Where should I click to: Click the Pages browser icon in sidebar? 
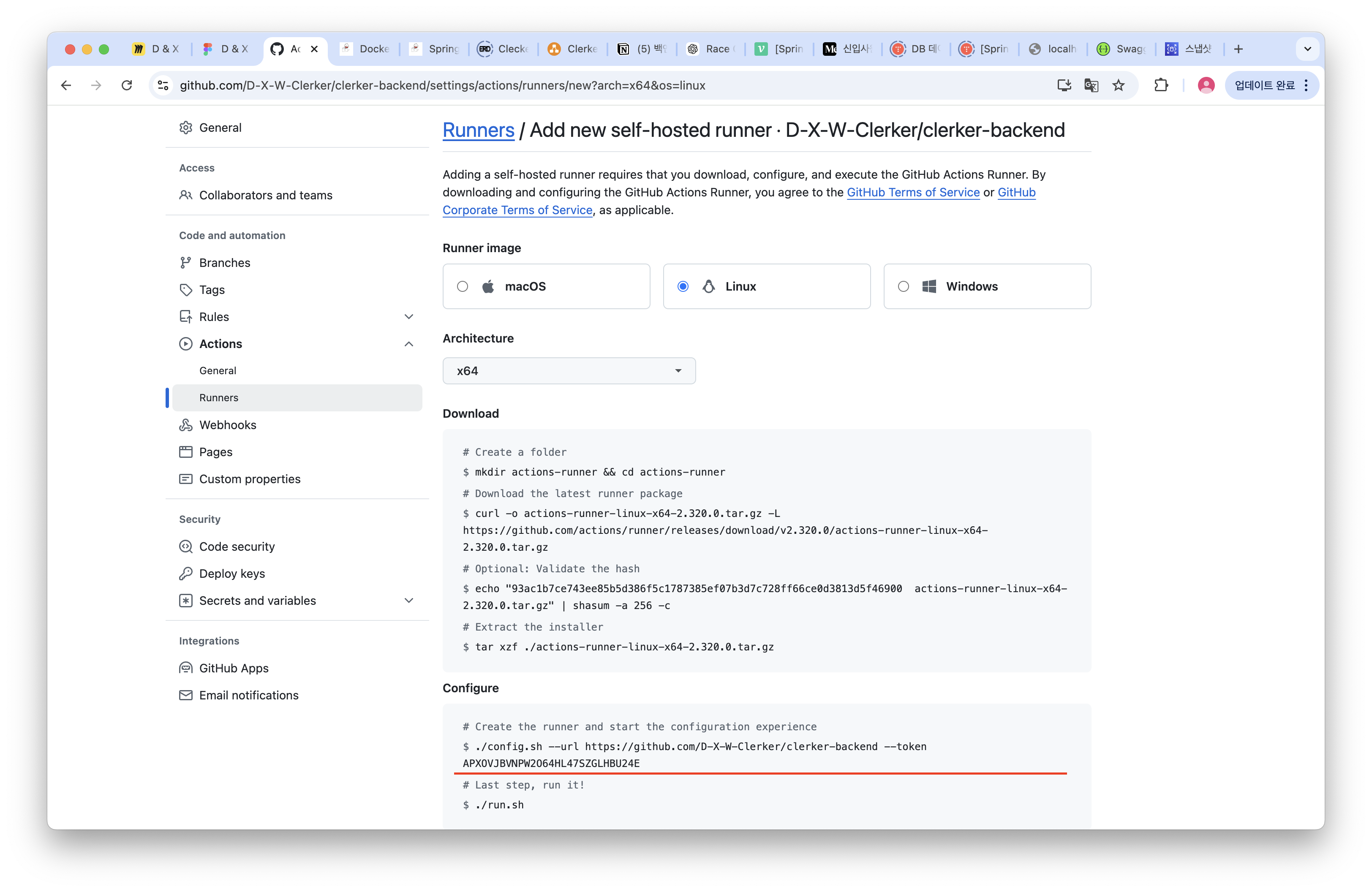point(185,452)
